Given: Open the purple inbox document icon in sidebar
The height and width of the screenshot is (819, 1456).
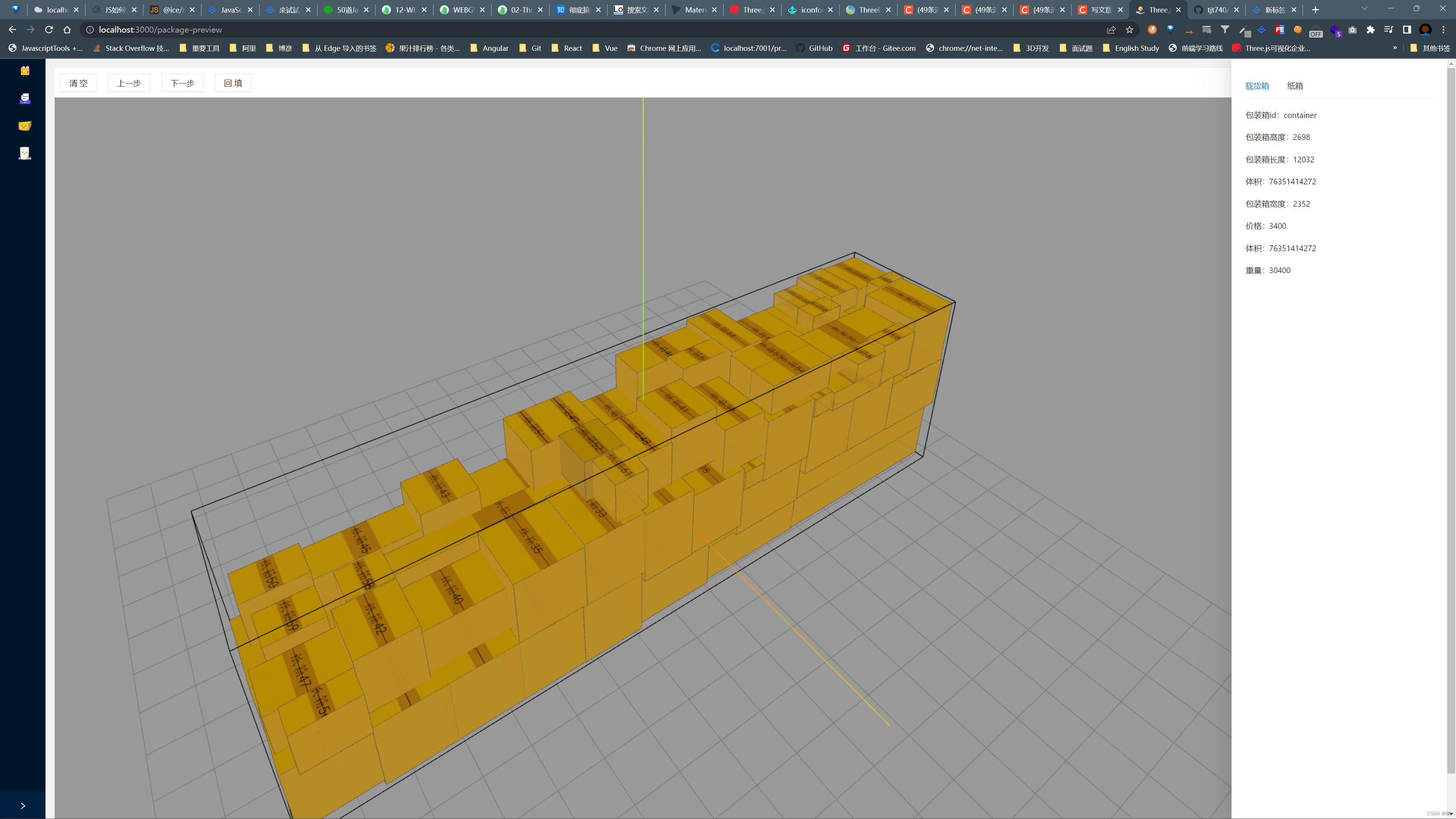Looking at the screenshot, I should point(25,98).
